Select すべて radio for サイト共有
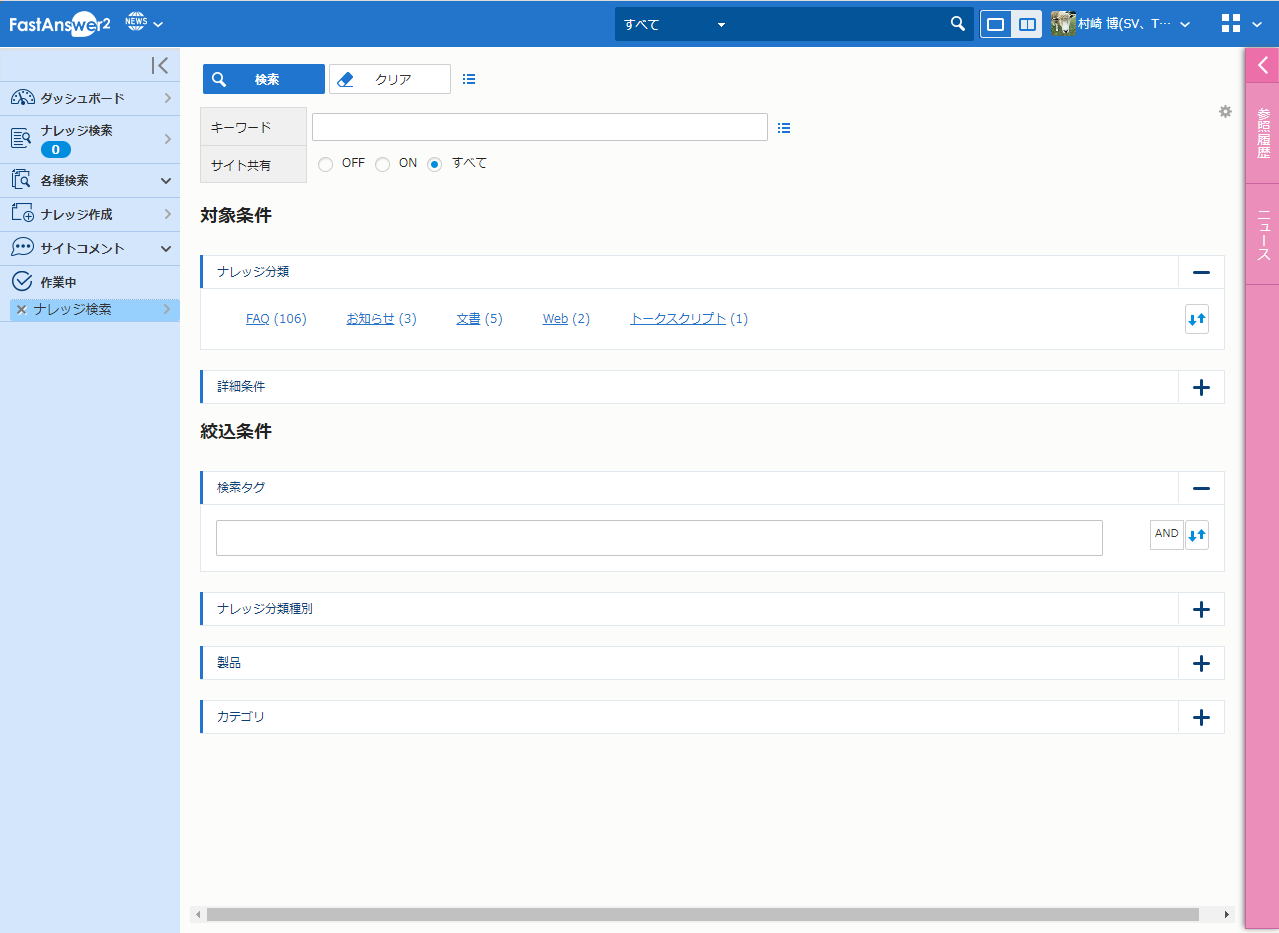Image resolution: width=1279 pixels, height=933 pixels. click(x=435, y=164)
